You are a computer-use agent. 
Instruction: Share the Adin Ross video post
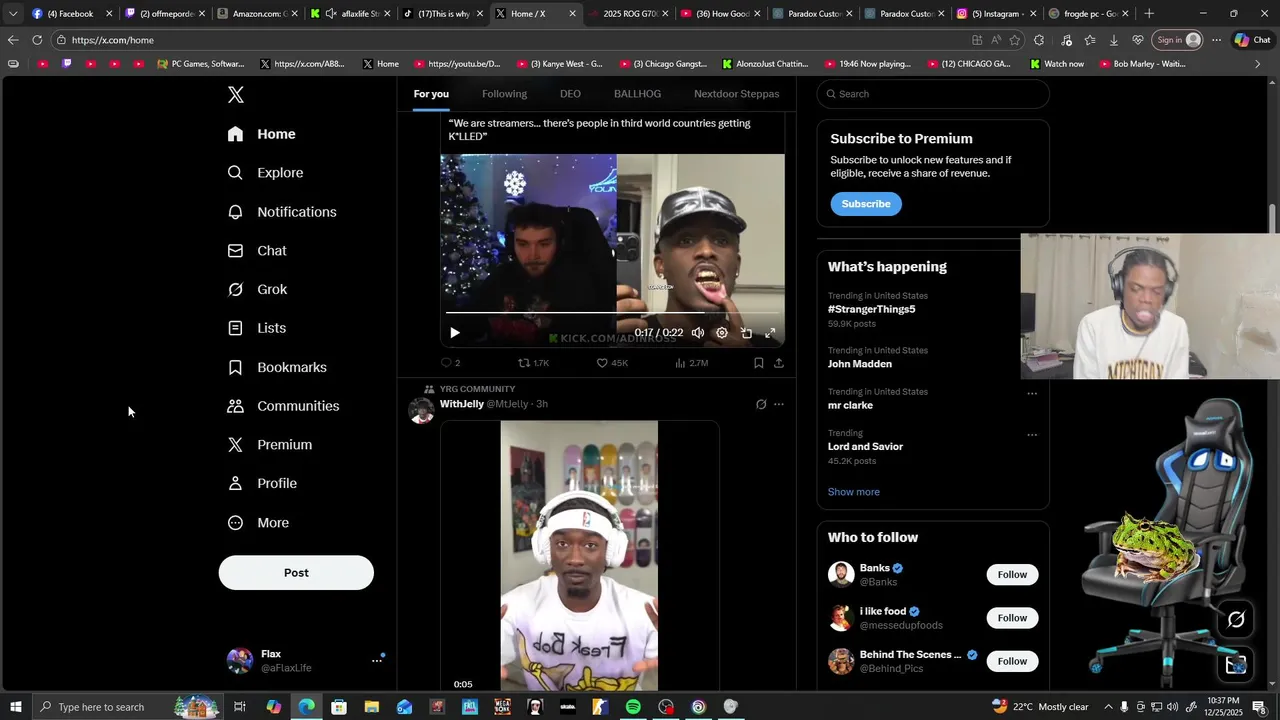coord(779,363)
